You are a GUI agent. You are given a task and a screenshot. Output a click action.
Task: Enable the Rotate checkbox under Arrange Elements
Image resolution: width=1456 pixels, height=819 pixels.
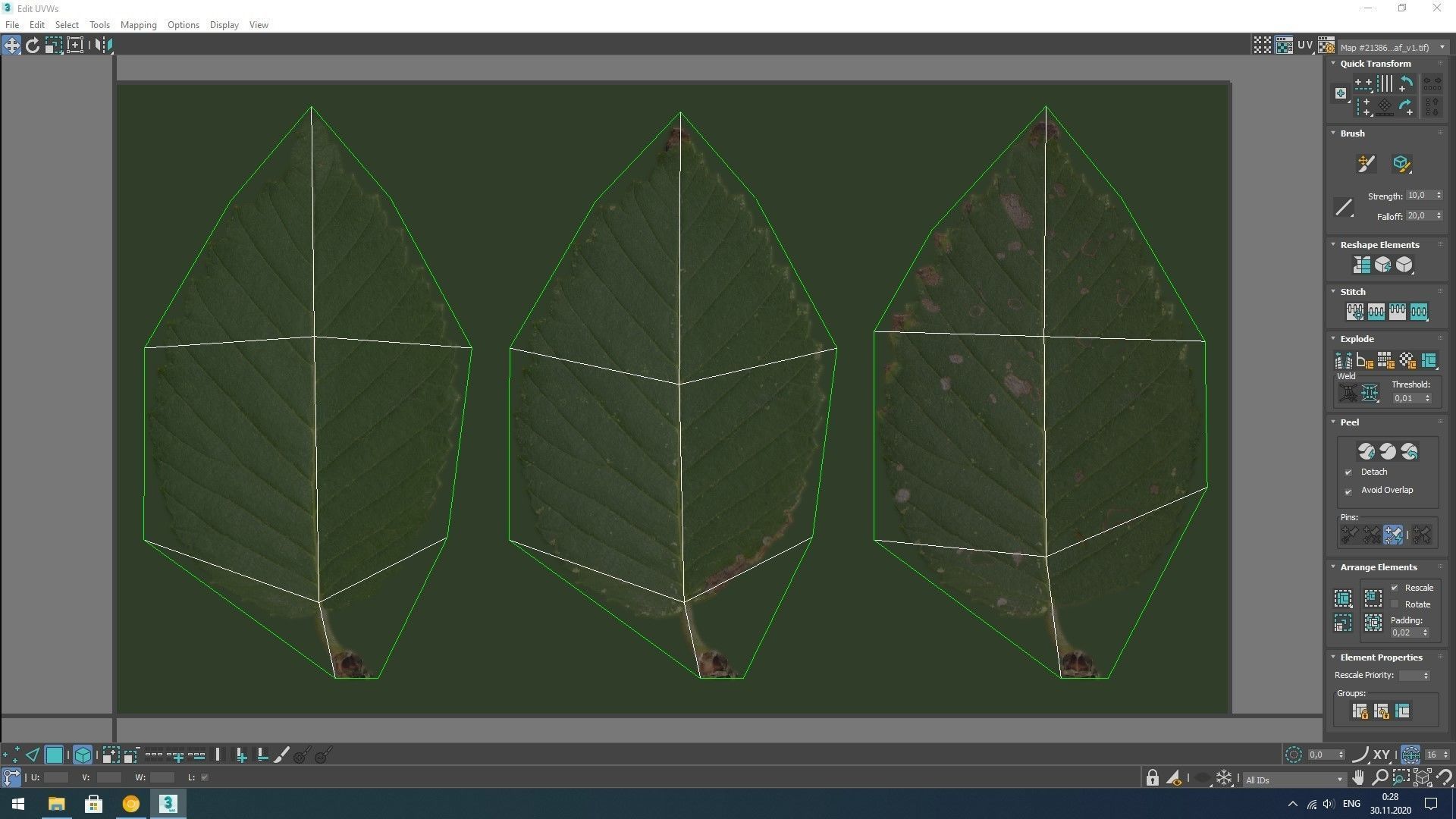(1395, 604)
